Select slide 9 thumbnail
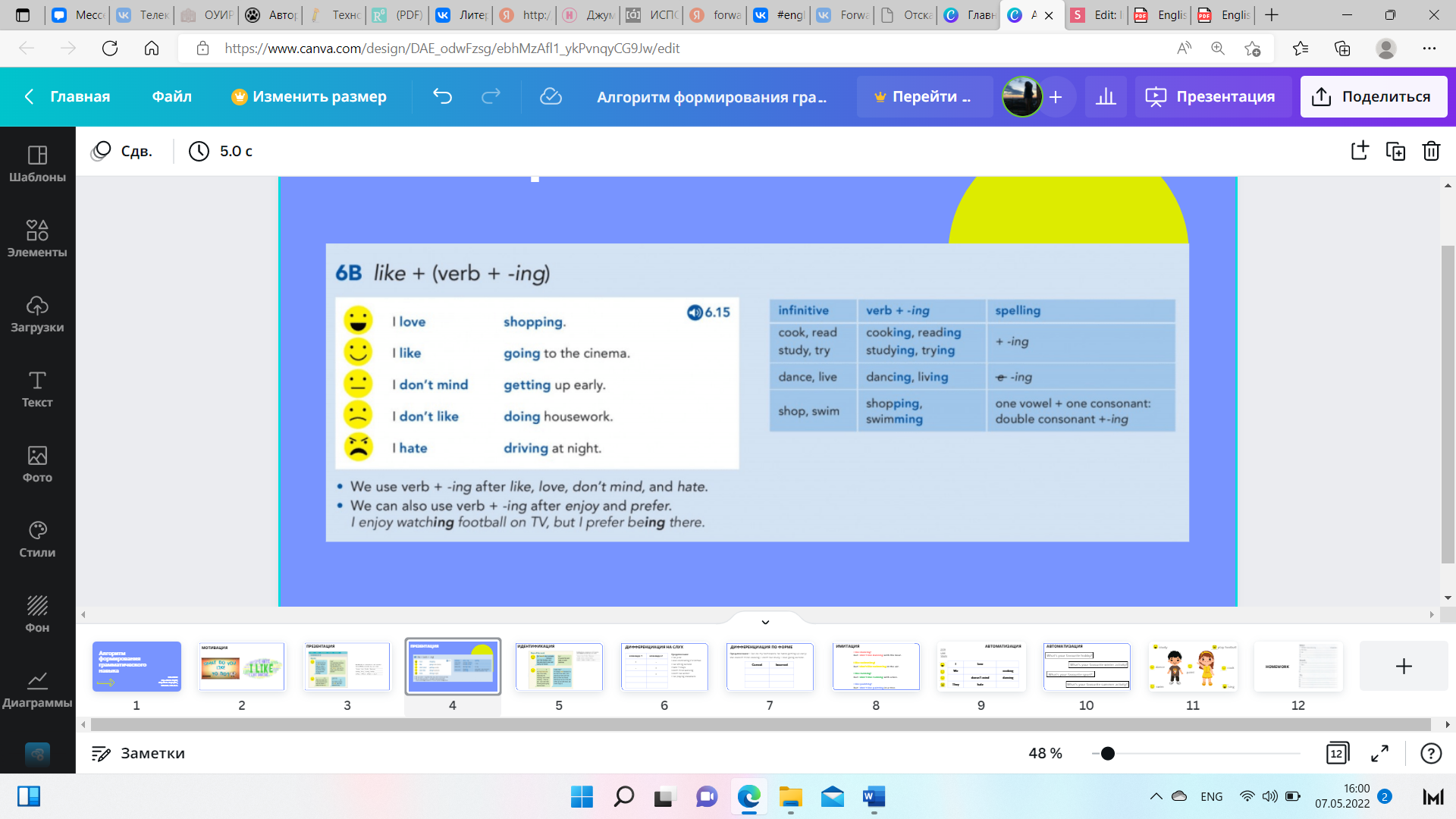 (981, 667)
